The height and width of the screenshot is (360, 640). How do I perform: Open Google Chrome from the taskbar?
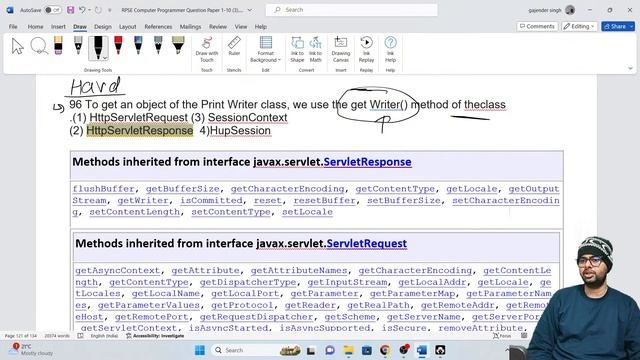[x=384, y=350]
